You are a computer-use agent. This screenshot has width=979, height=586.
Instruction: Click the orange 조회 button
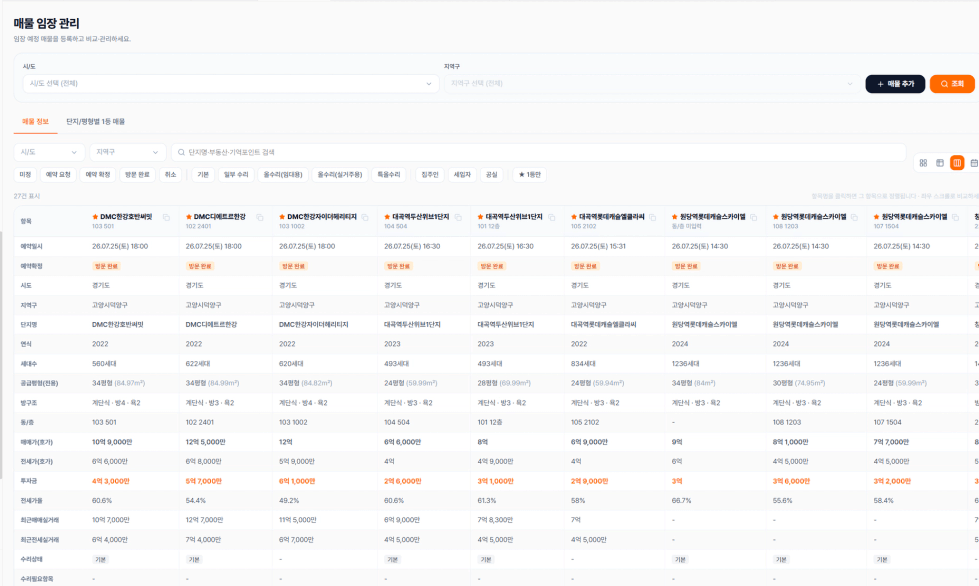coord(952,84)
